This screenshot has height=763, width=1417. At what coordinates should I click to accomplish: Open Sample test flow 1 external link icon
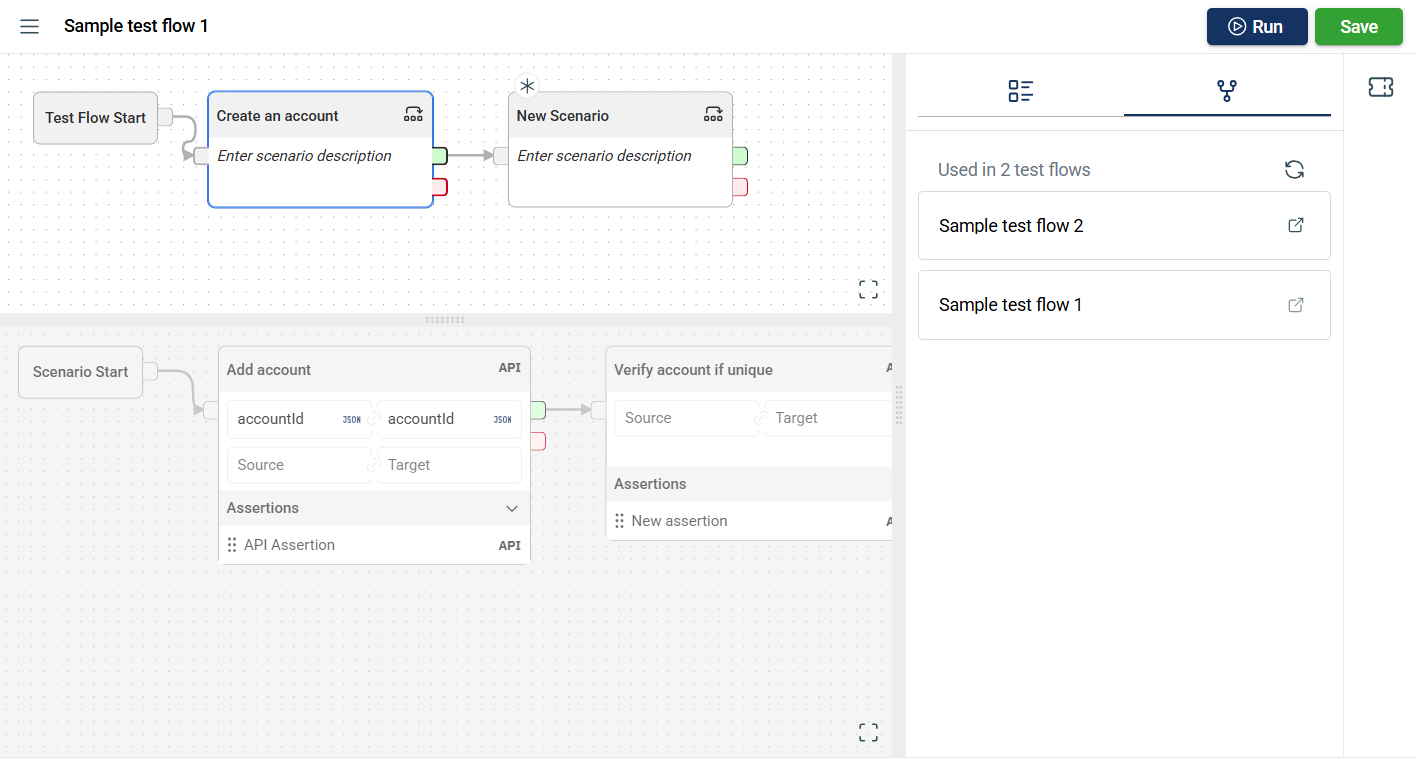tap(1295, 305)
